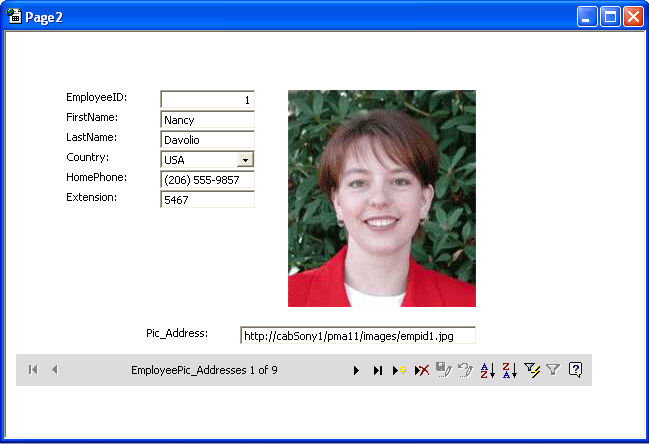Delete the current record
649x444 pixels.
421,370
